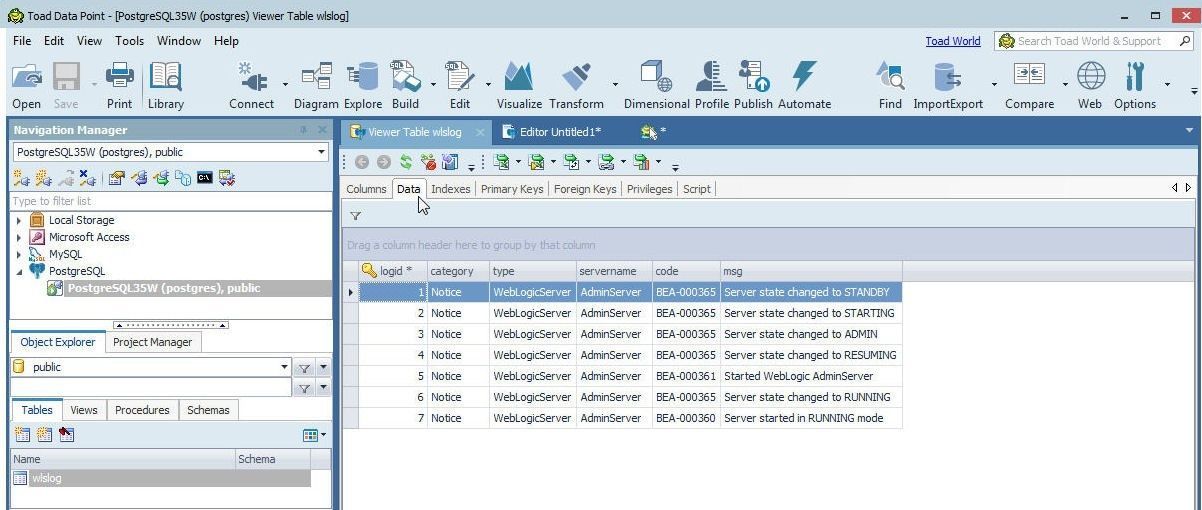1202x510 pixels.
Task: Sort by the msg column header
Action: [810, 271]
